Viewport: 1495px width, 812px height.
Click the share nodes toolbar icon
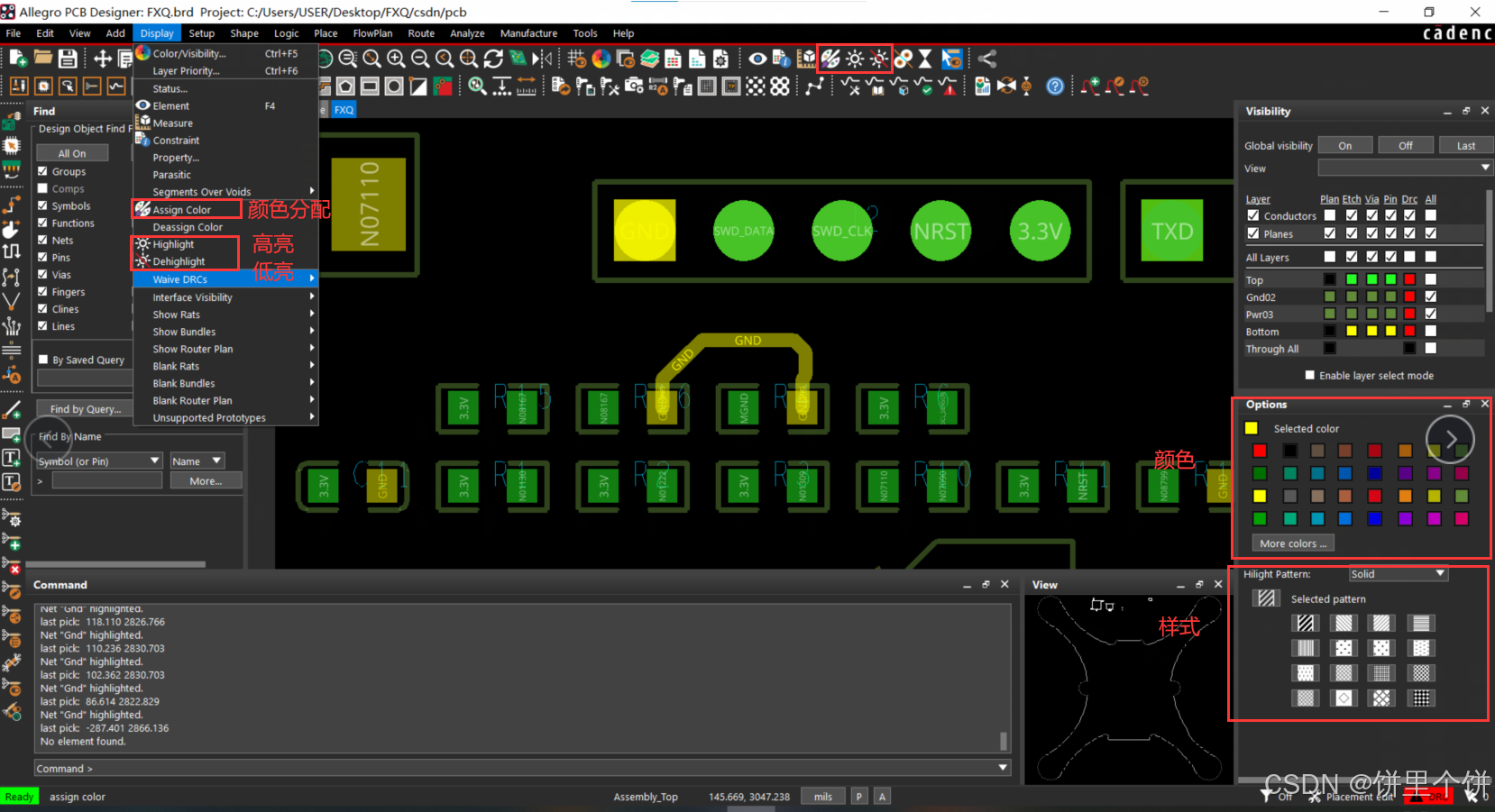(987, 59)
